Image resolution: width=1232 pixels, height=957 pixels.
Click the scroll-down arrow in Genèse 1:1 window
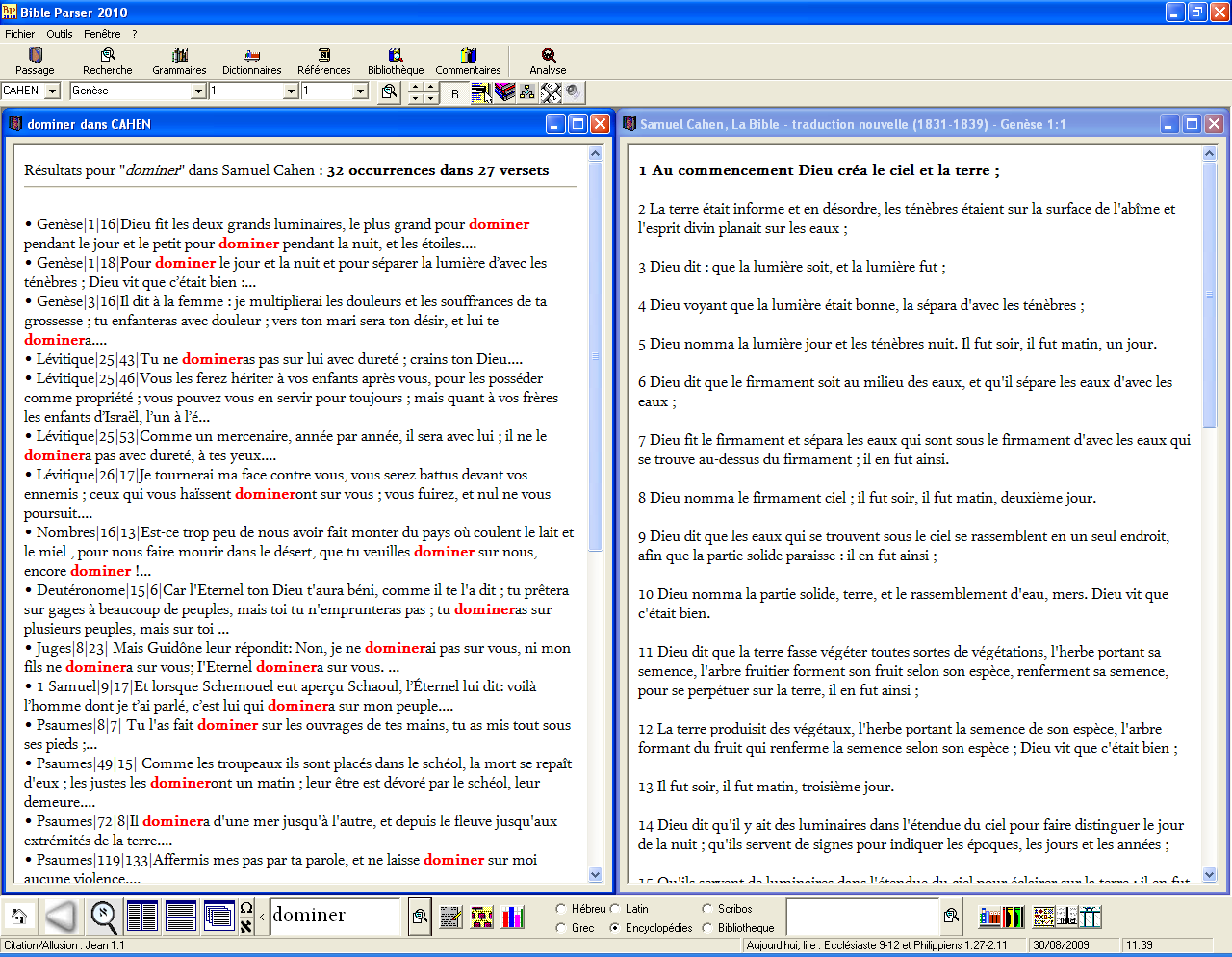tap(1210, 875)
